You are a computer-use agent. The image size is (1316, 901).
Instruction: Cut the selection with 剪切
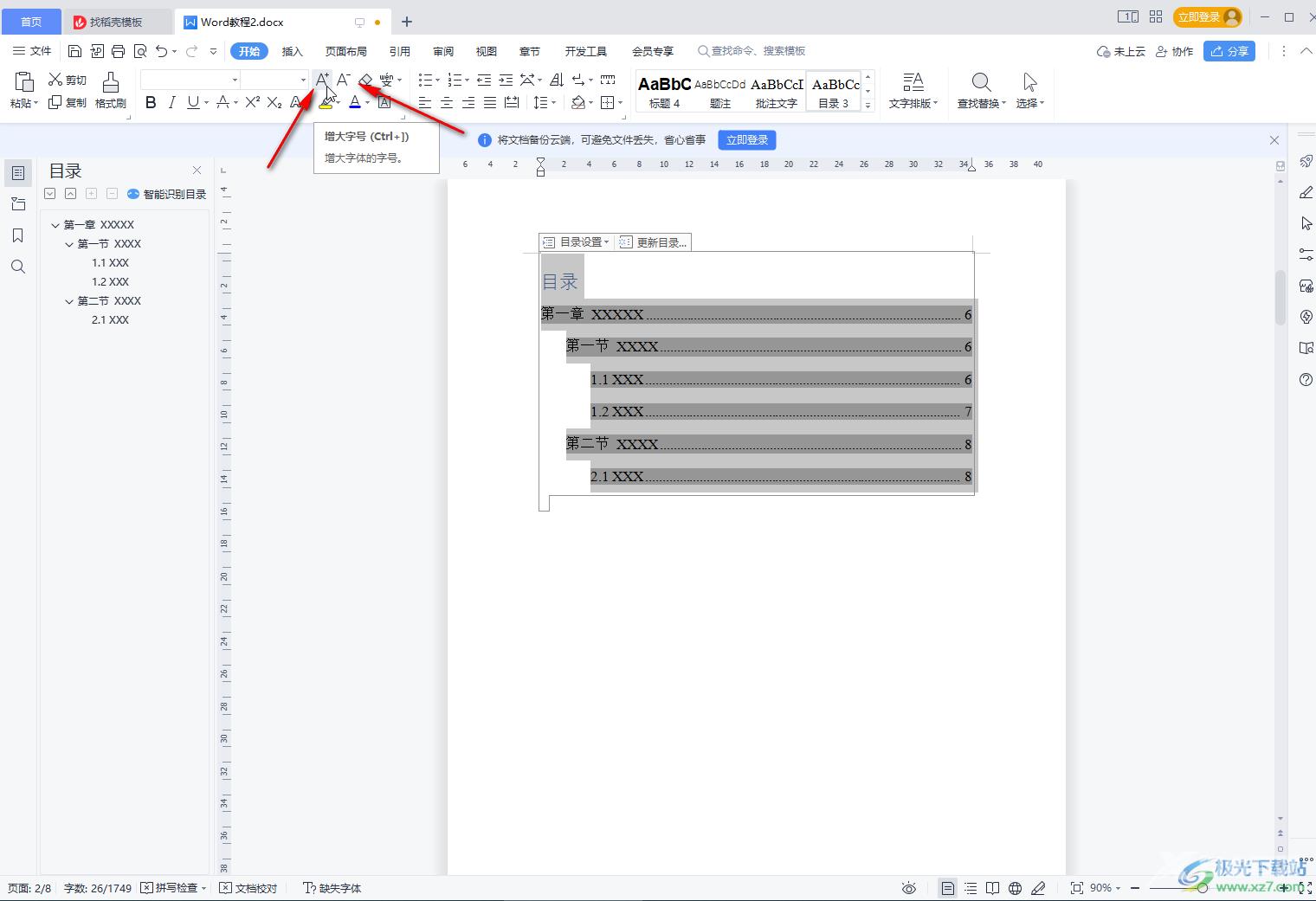pyautogui.click(x=68, y=80)
